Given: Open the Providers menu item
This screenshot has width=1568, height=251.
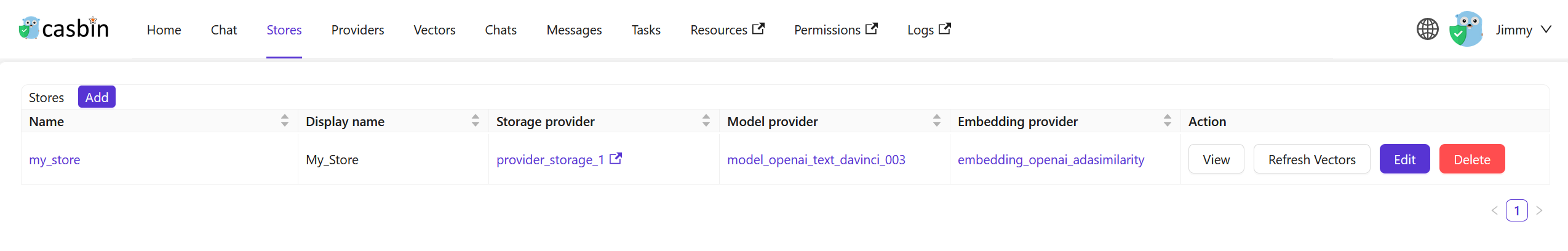Looking at the screenshot, I should click(x=357, y=30).
